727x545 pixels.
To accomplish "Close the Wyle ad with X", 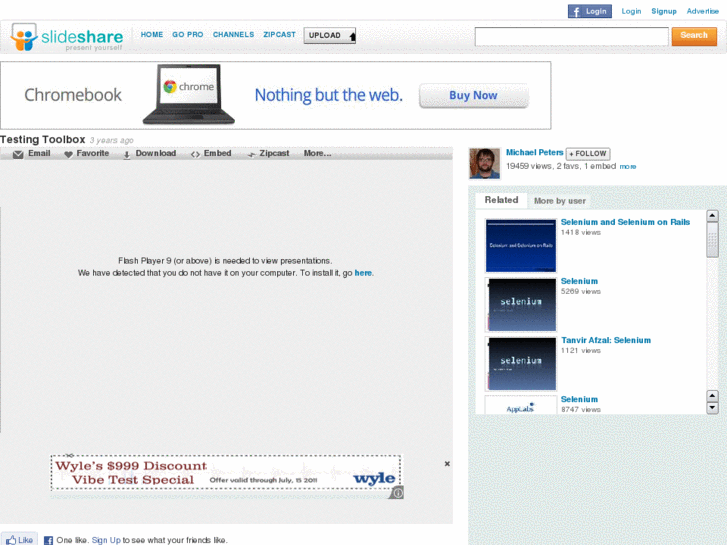I will [447, 463].
